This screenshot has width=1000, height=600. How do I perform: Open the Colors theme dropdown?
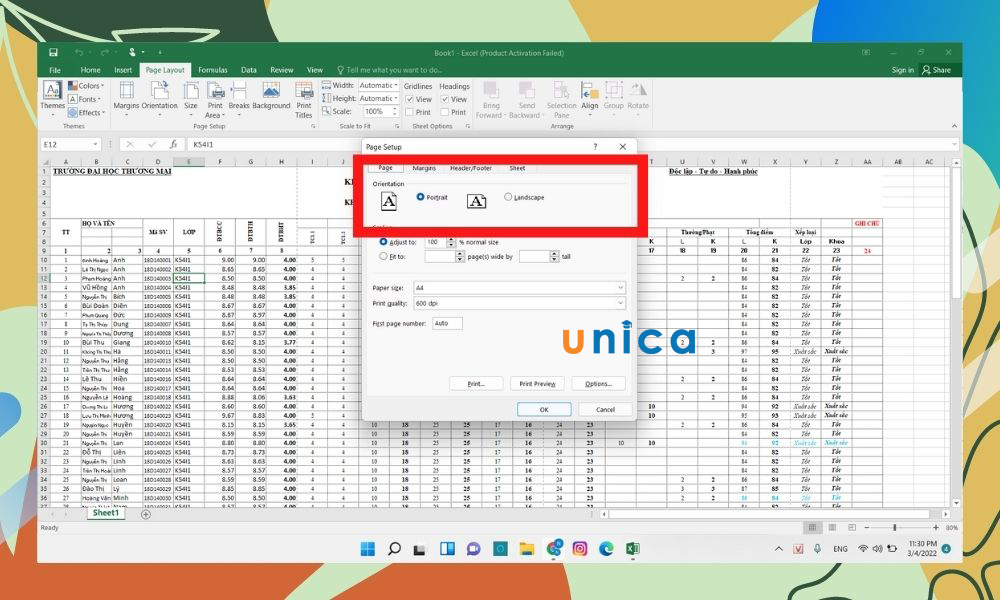(x=86, y=85)
